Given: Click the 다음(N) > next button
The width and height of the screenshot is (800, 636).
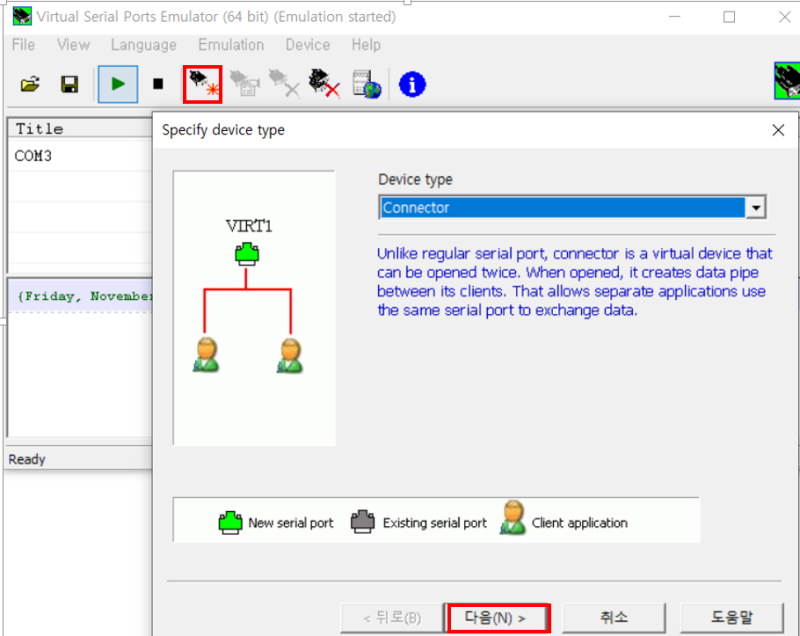Looking at the screenshot, I should [498, 618].
